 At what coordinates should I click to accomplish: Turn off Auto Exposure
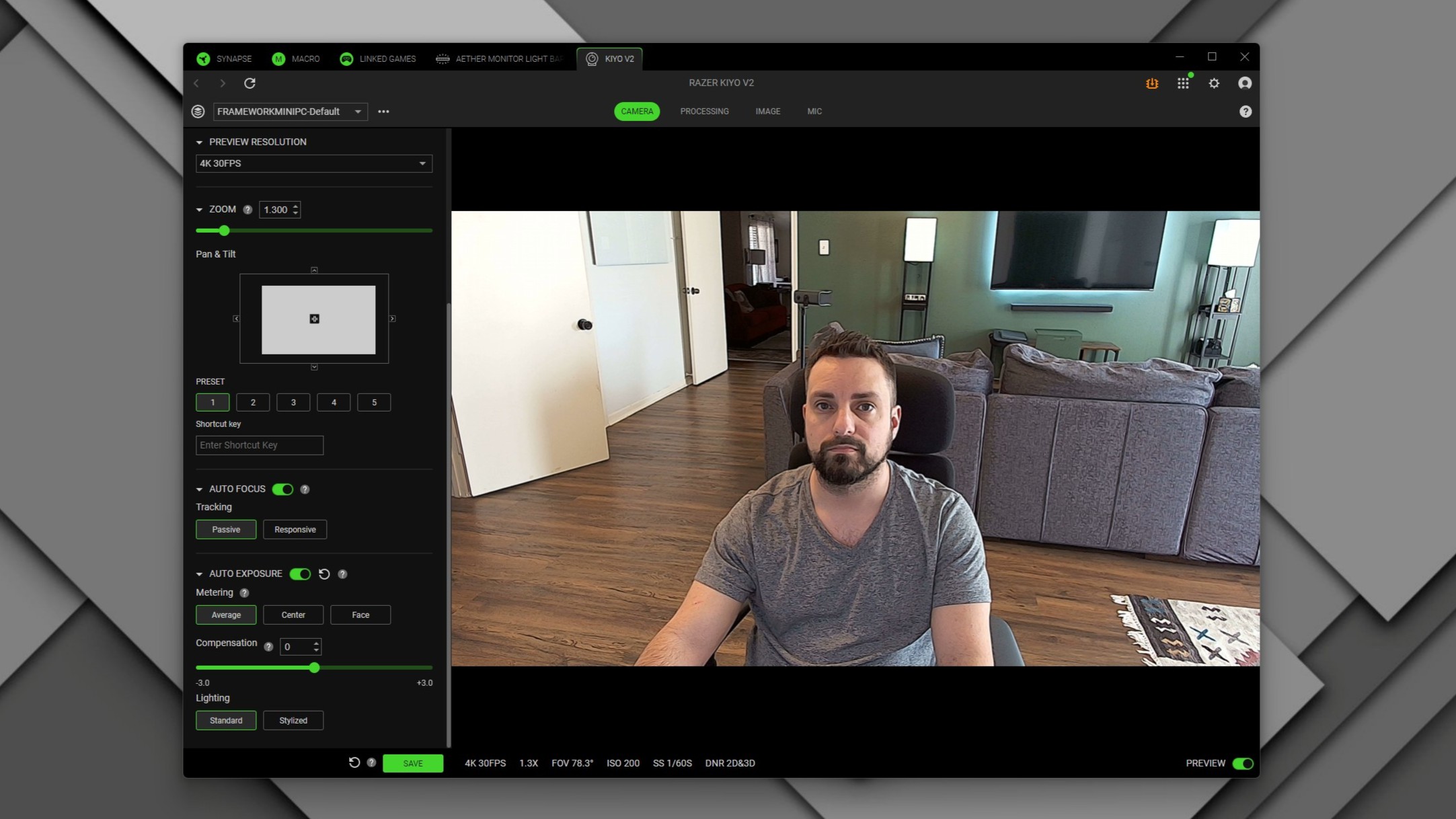pos(300,574)
